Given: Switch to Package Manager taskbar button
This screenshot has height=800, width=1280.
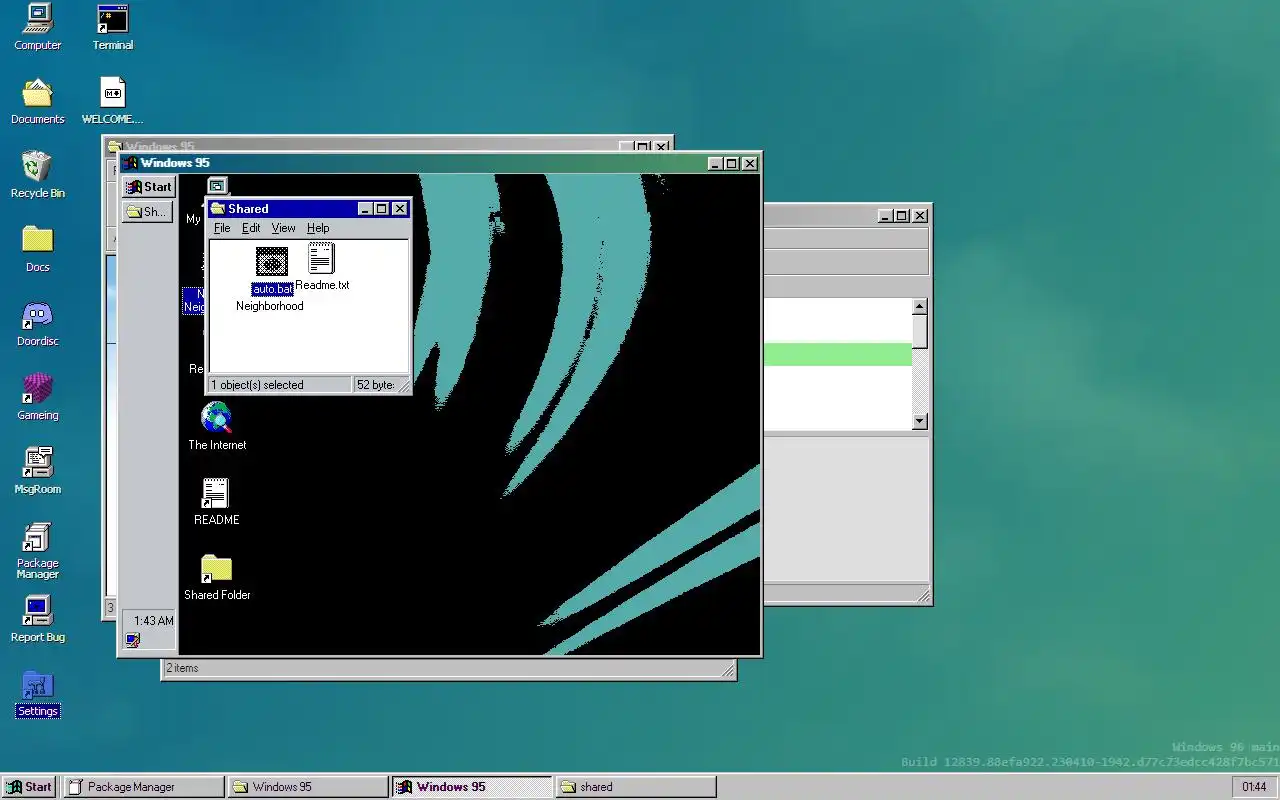Looking at the screenshot, I should coord(144,787).
